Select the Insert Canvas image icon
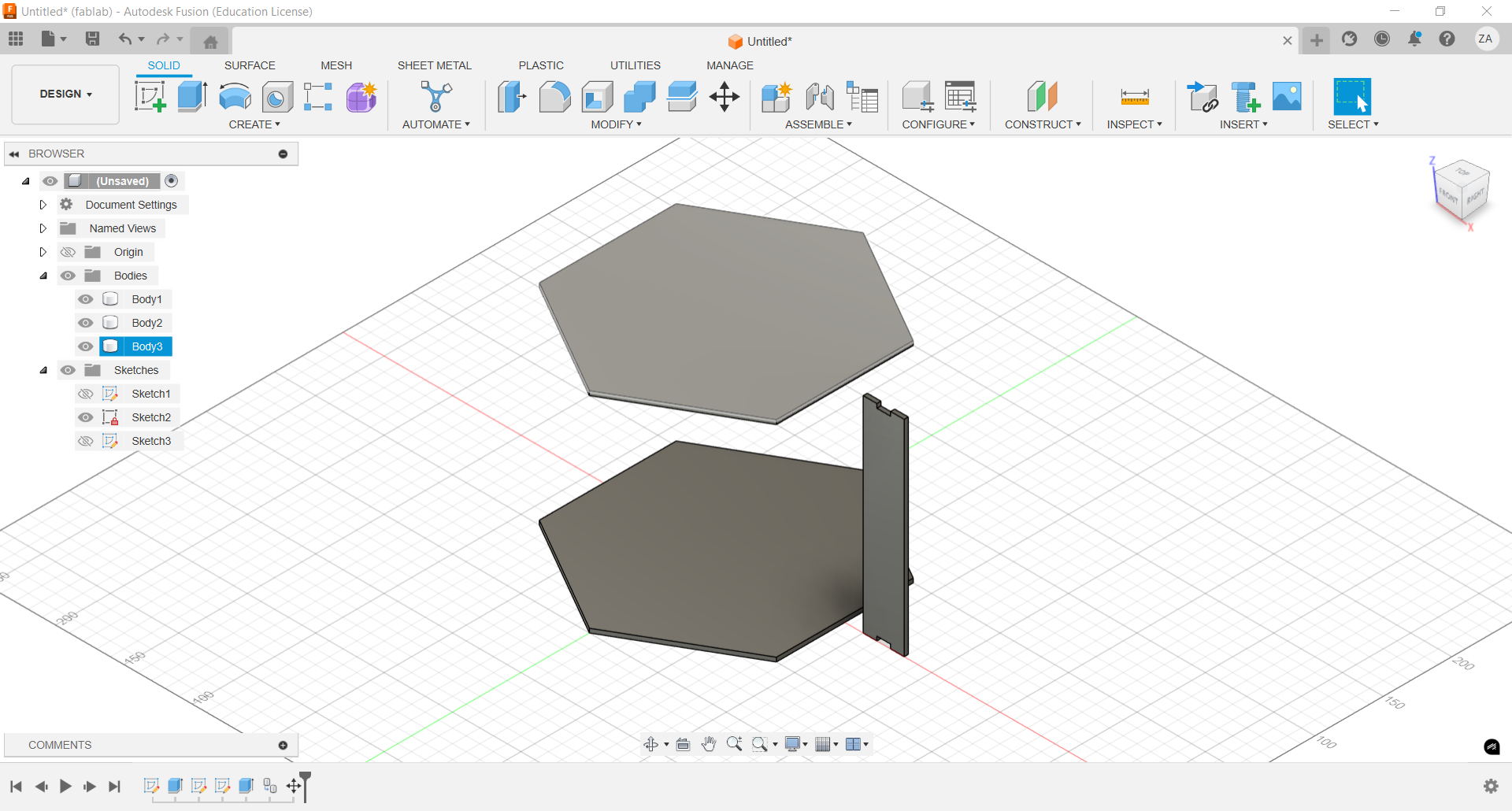 (1287, 97)
